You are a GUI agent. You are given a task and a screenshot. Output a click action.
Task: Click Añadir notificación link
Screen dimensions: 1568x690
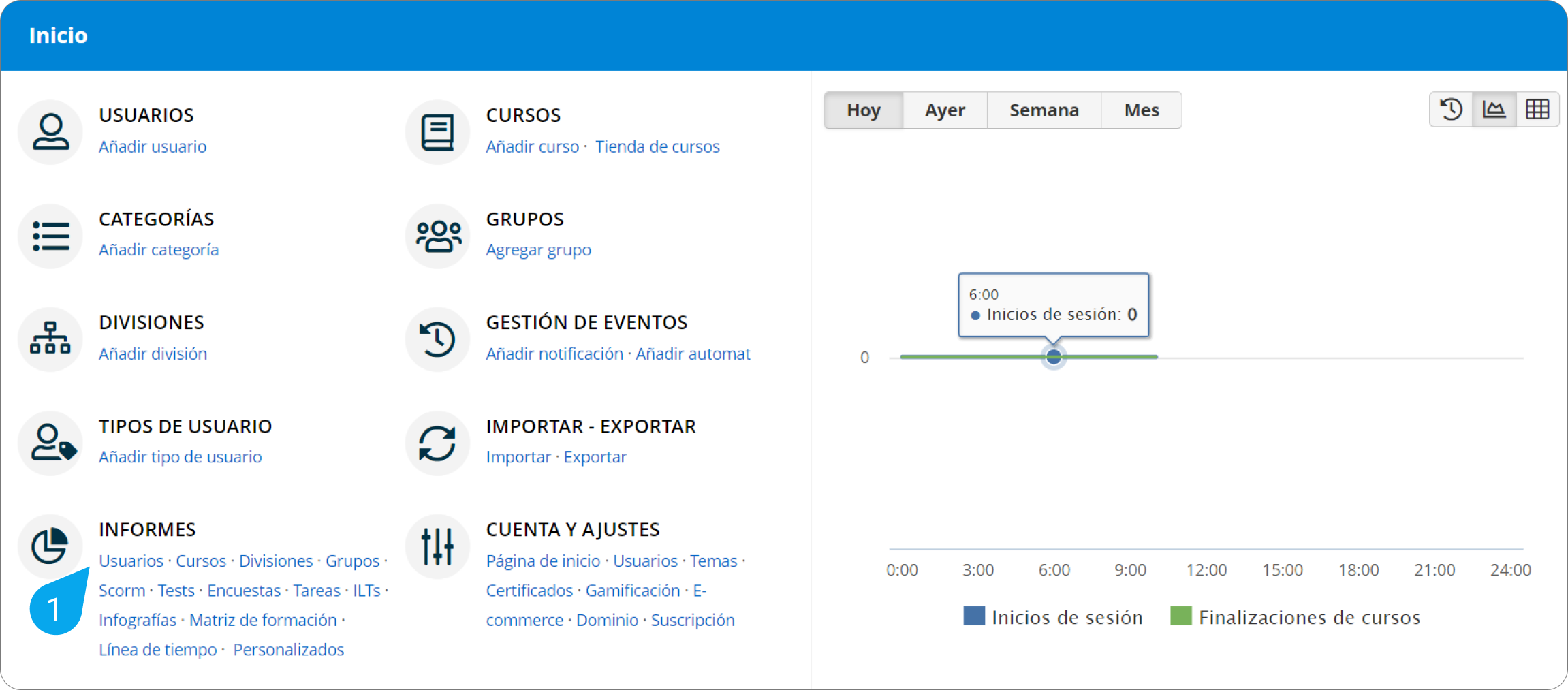click(x=554, y=354)
